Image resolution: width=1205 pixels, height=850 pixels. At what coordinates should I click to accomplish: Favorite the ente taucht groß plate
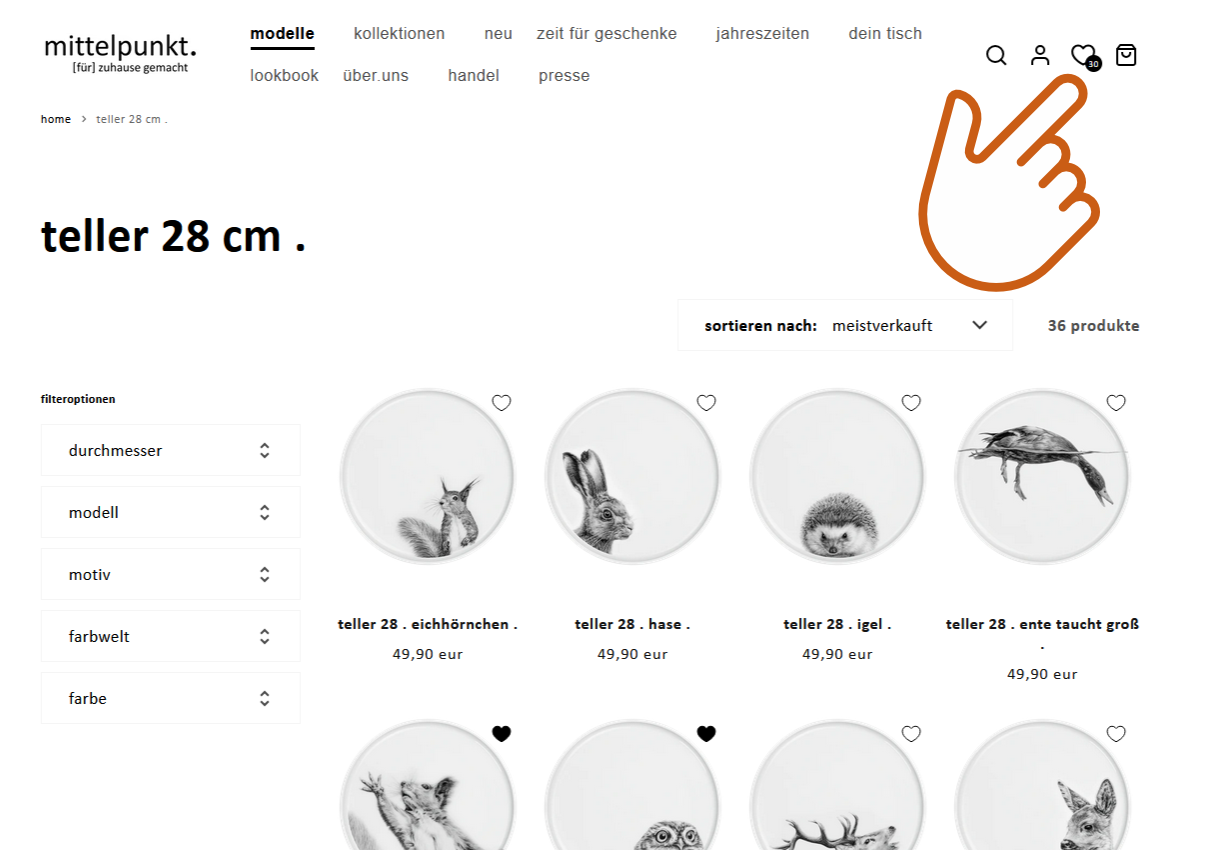[1116, 403]
